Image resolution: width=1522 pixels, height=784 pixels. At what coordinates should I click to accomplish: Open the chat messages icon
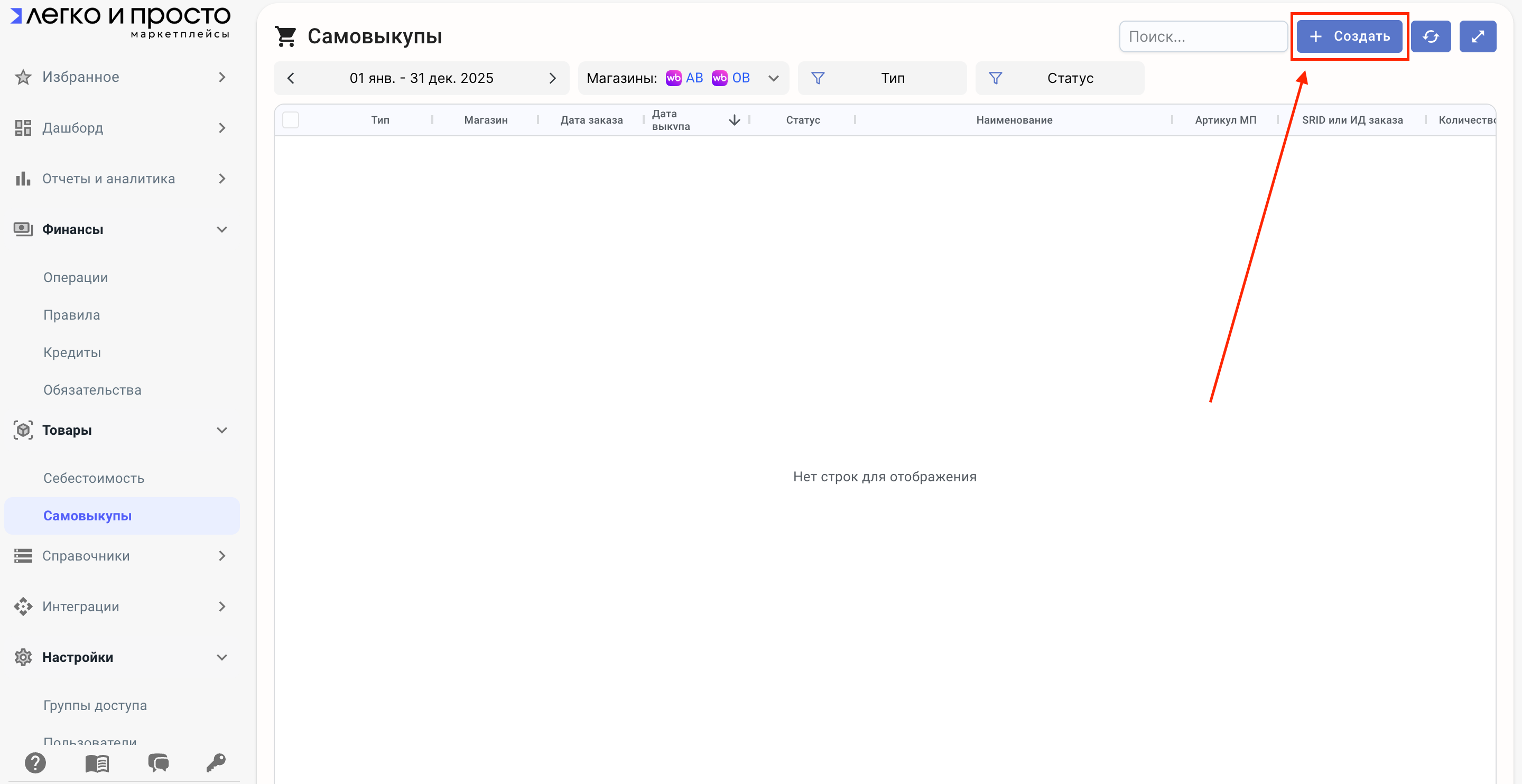tap(158, 763)
